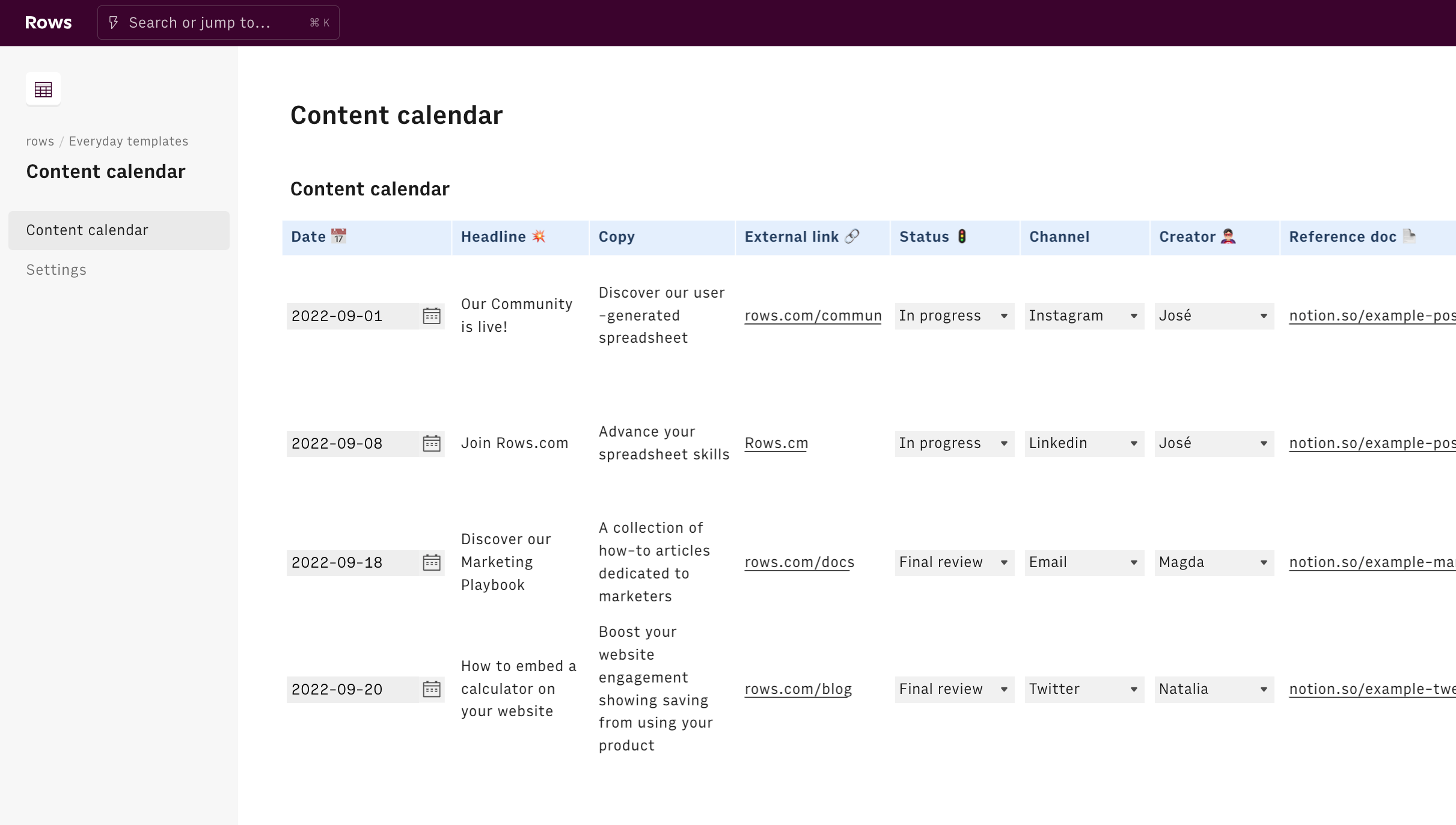
Task: Open the rows.com/docs external link
Action: [799, 562]
